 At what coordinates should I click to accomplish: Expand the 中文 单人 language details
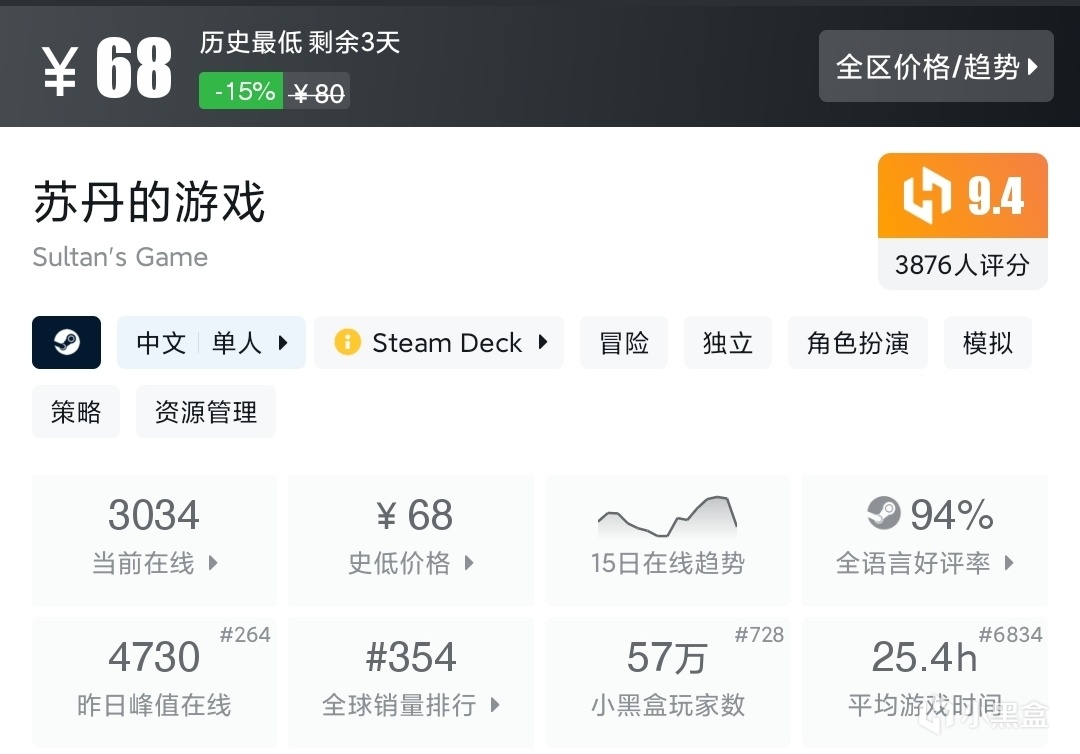211,343
